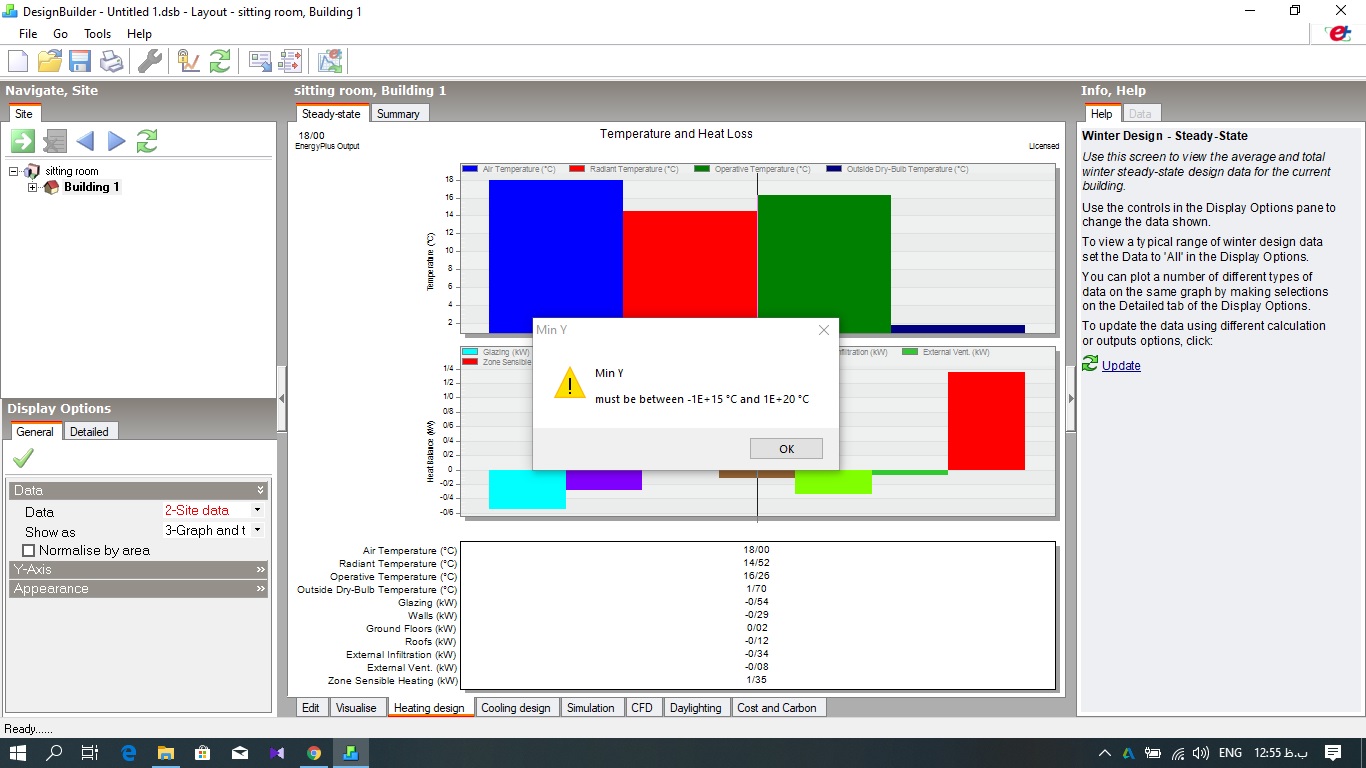Save the model using the floppy disk icon

click(x=80, y=61)
